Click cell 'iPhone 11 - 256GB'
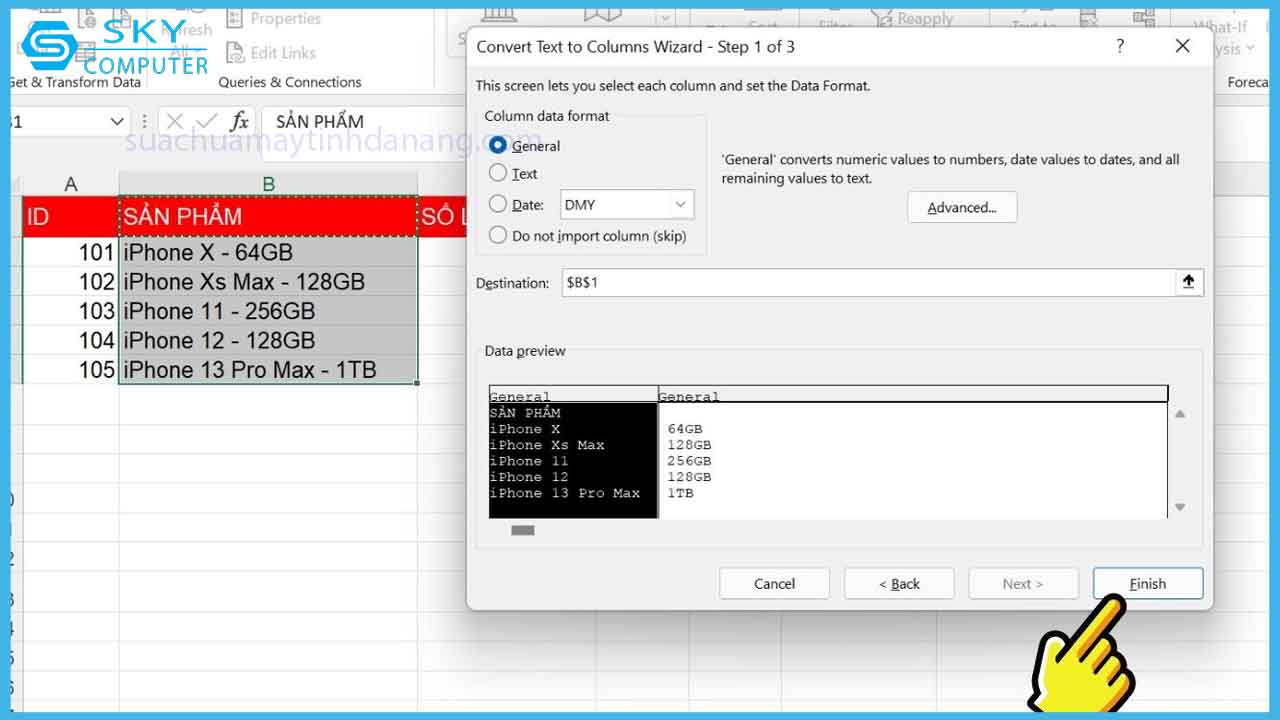 pyautogui.click(x=268, y=311)
